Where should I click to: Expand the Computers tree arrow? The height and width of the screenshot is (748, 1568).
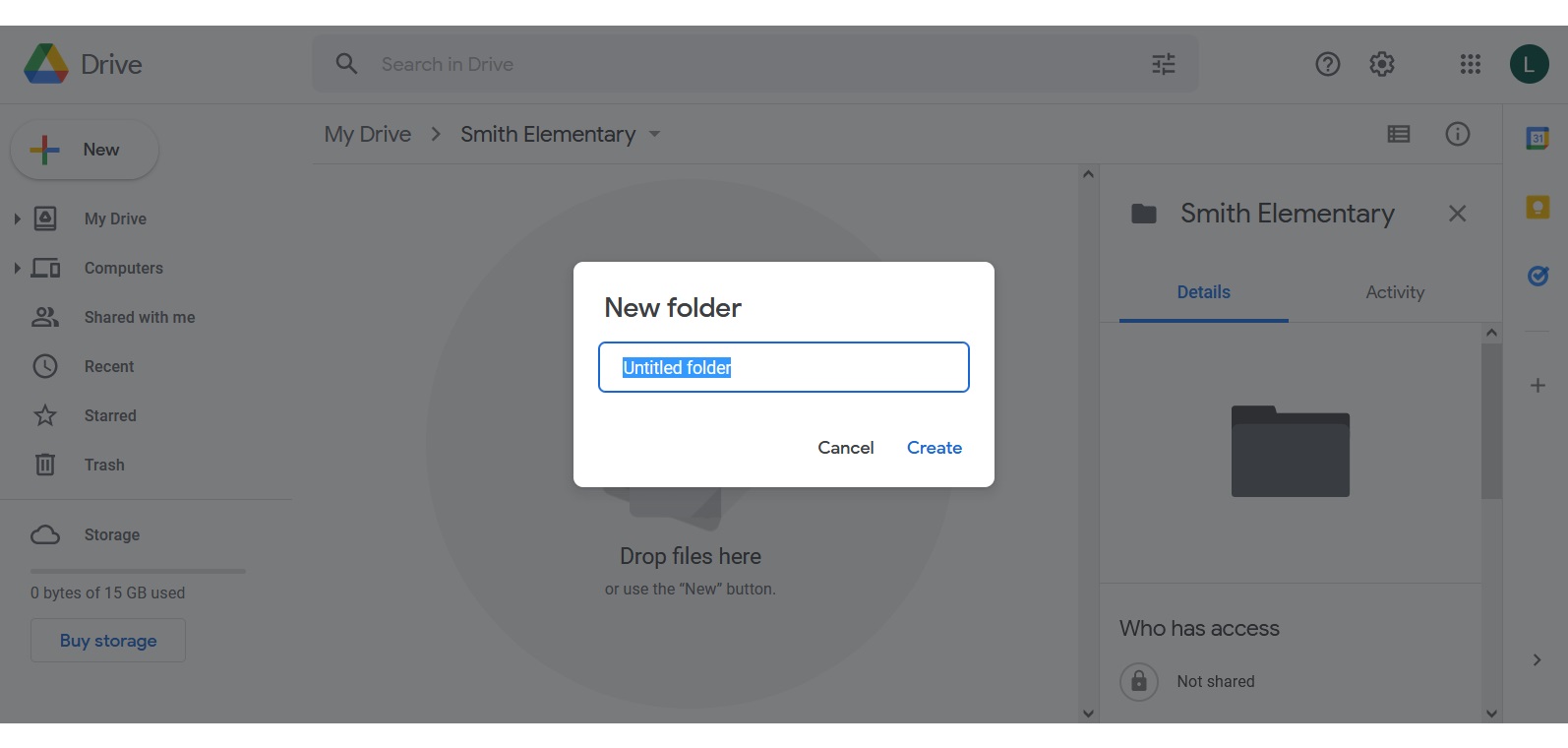pos(17,268)
